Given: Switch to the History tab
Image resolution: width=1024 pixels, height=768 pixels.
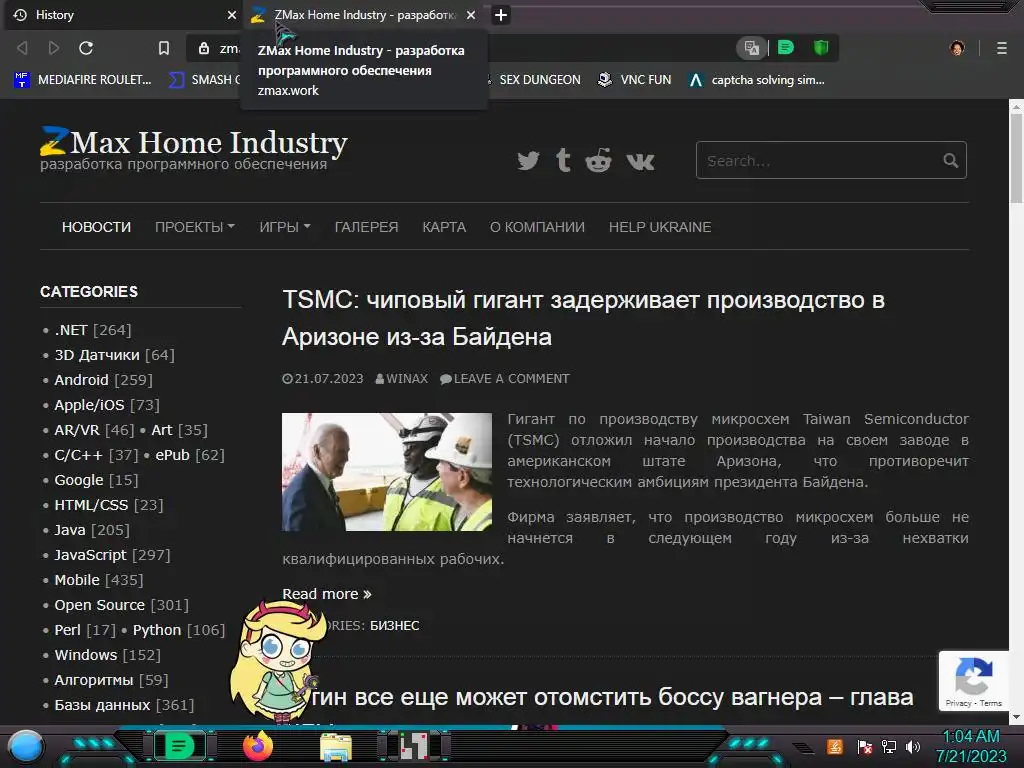Looking at the screenshot, I should pos(121,15).
